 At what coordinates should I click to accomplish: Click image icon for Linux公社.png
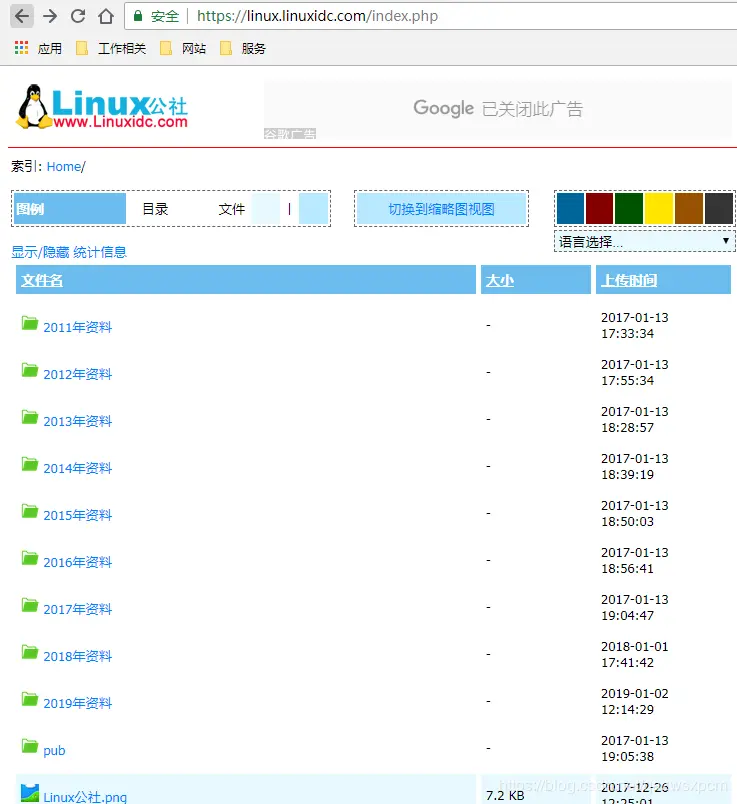(x=30, y=793)
